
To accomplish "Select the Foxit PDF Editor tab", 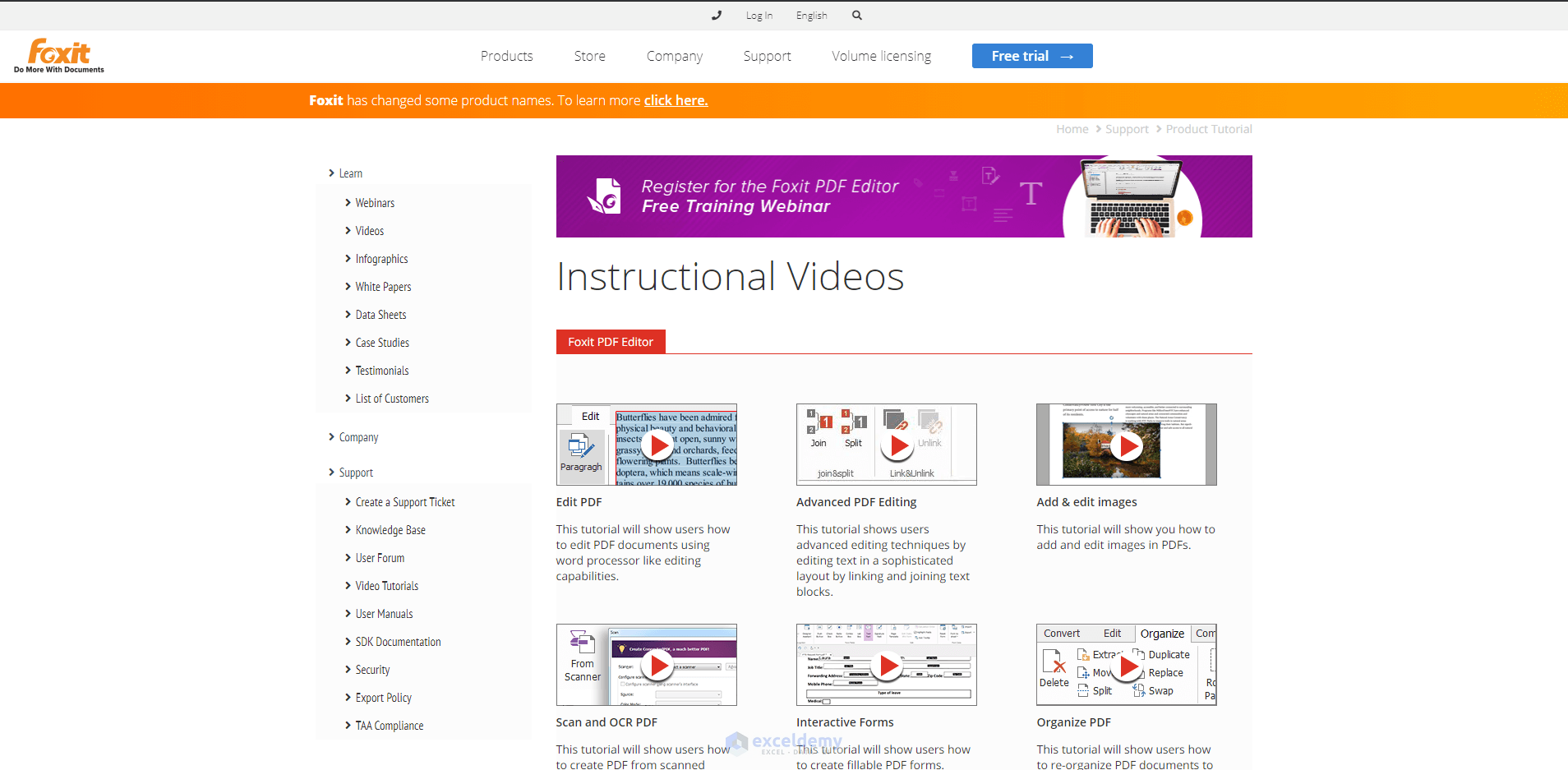I will tap(611, 342).
